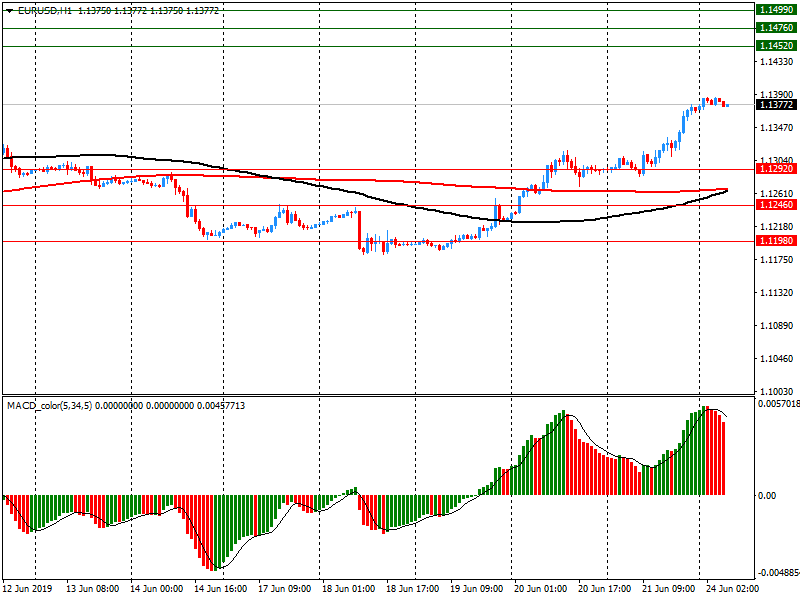This screenshot has height=600, width=800.
Task: Click the 1.10460 price scale value
Action: tap(777, 359)
